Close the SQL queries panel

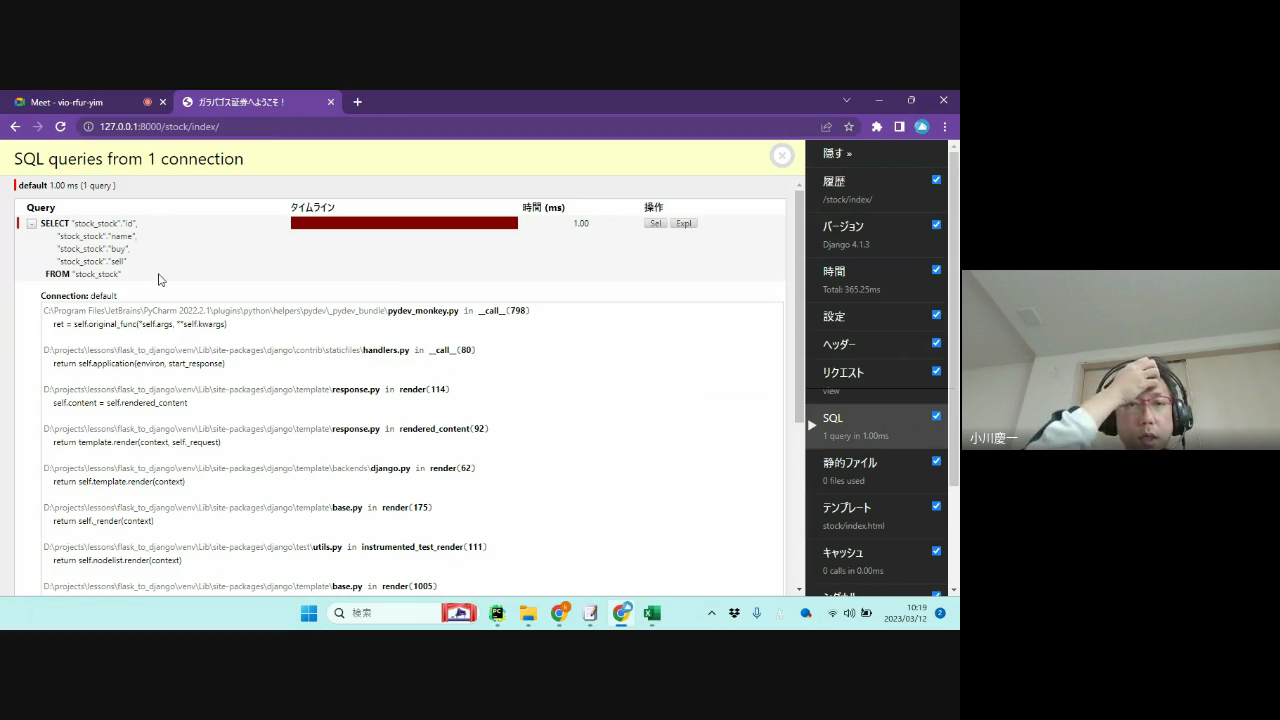click(782, 155)
